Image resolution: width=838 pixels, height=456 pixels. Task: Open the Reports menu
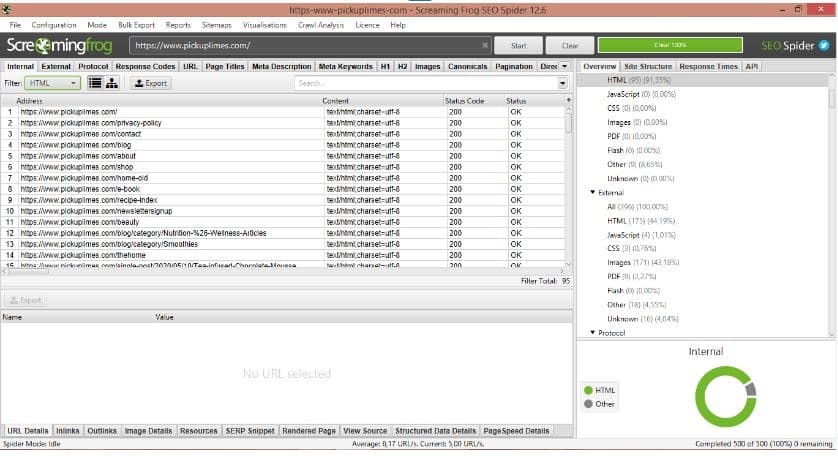coord(178,25)
